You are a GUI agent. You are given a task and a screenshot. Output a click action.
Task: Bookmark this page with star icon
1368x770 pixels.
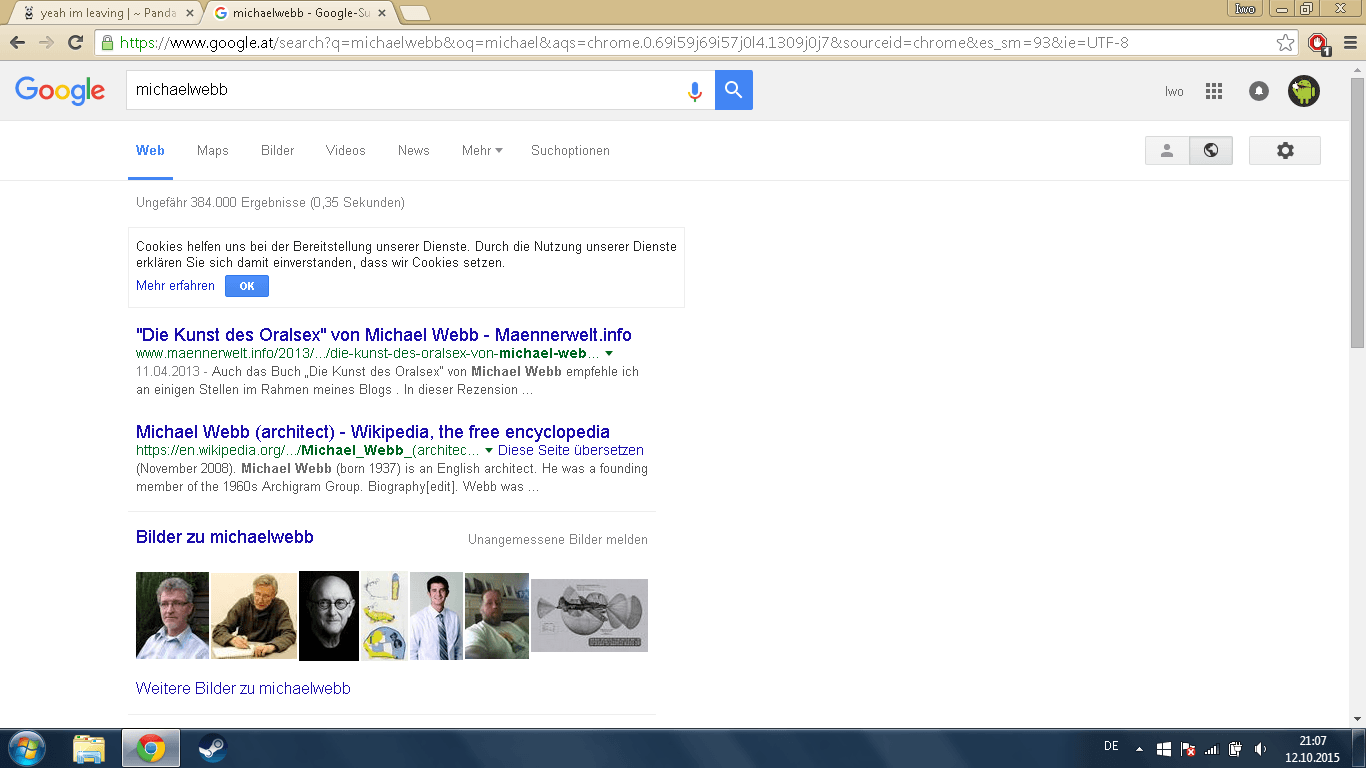[1286, 43]
